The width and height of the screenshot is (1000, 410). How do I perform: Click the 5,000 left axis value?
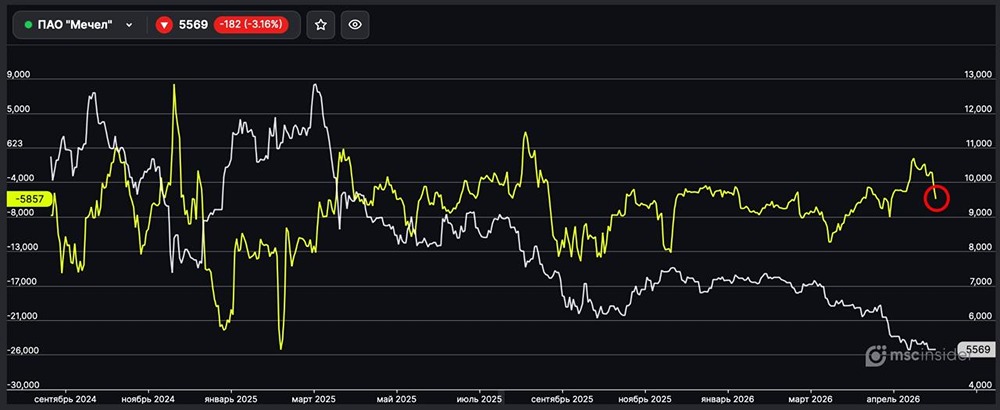pos(18,110)
